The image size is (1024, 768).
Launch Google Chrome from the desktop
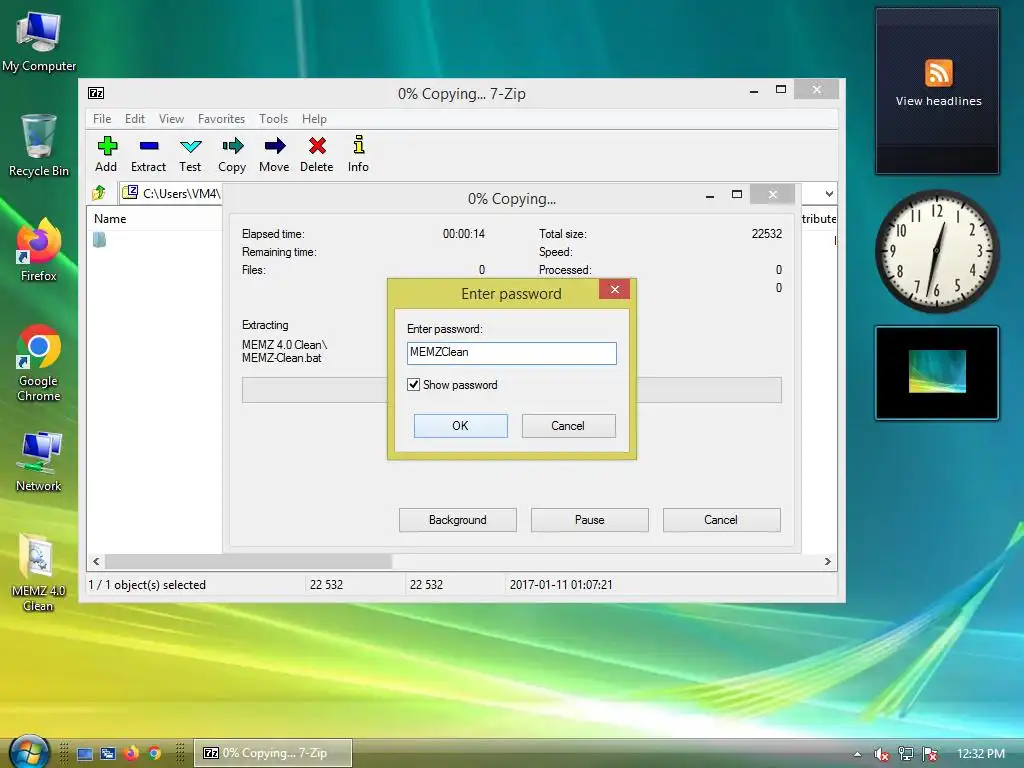coord(39,363)
